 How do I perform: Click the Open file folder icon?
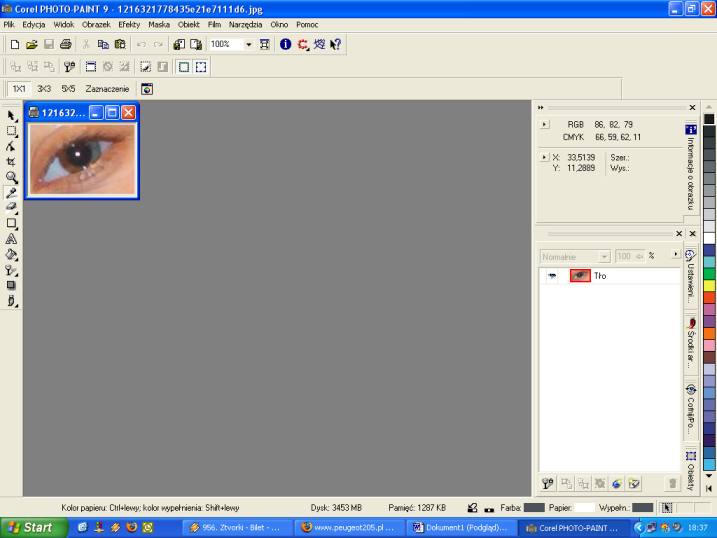[31, 45]
